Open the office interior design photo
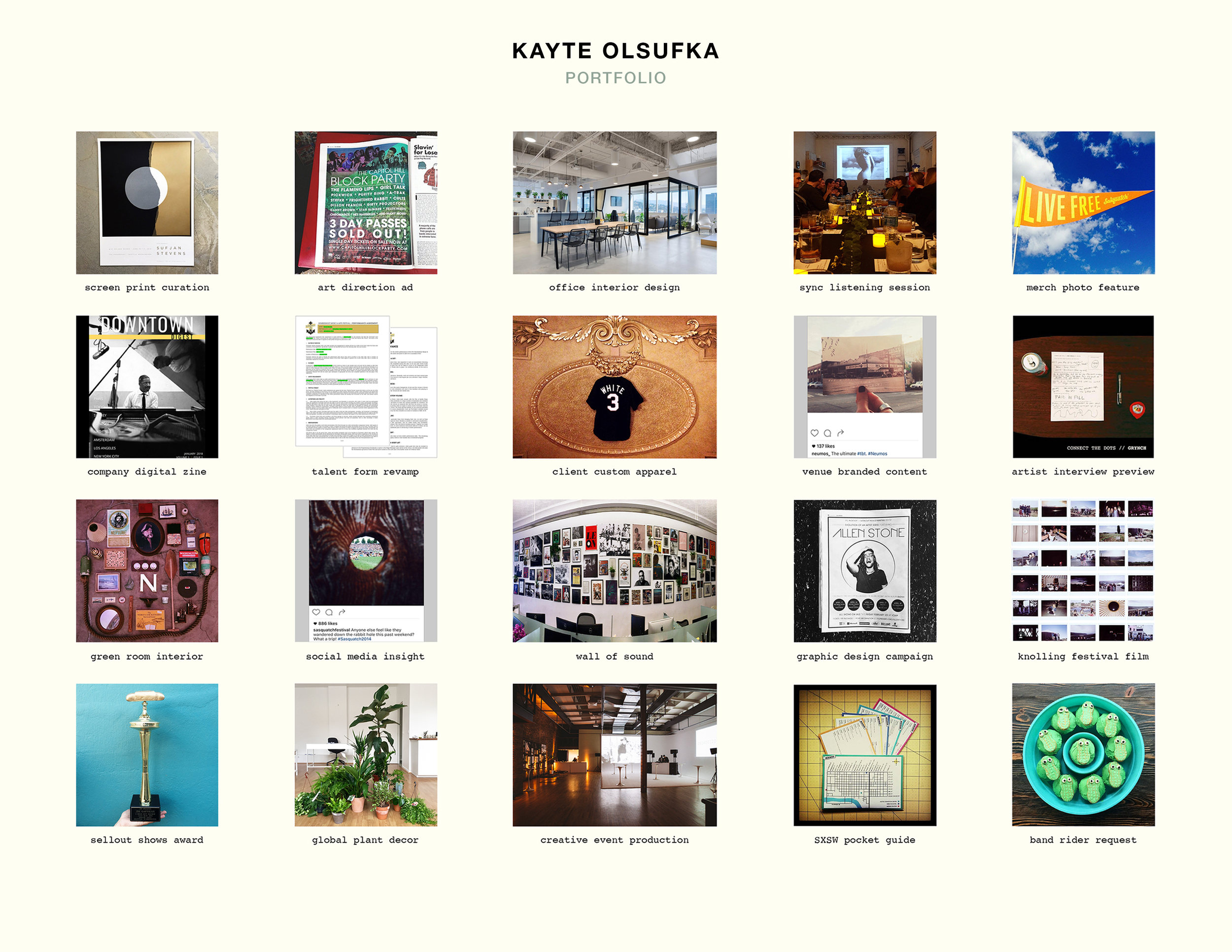This screenshot has height=952, width=1232. click(615, 203)
